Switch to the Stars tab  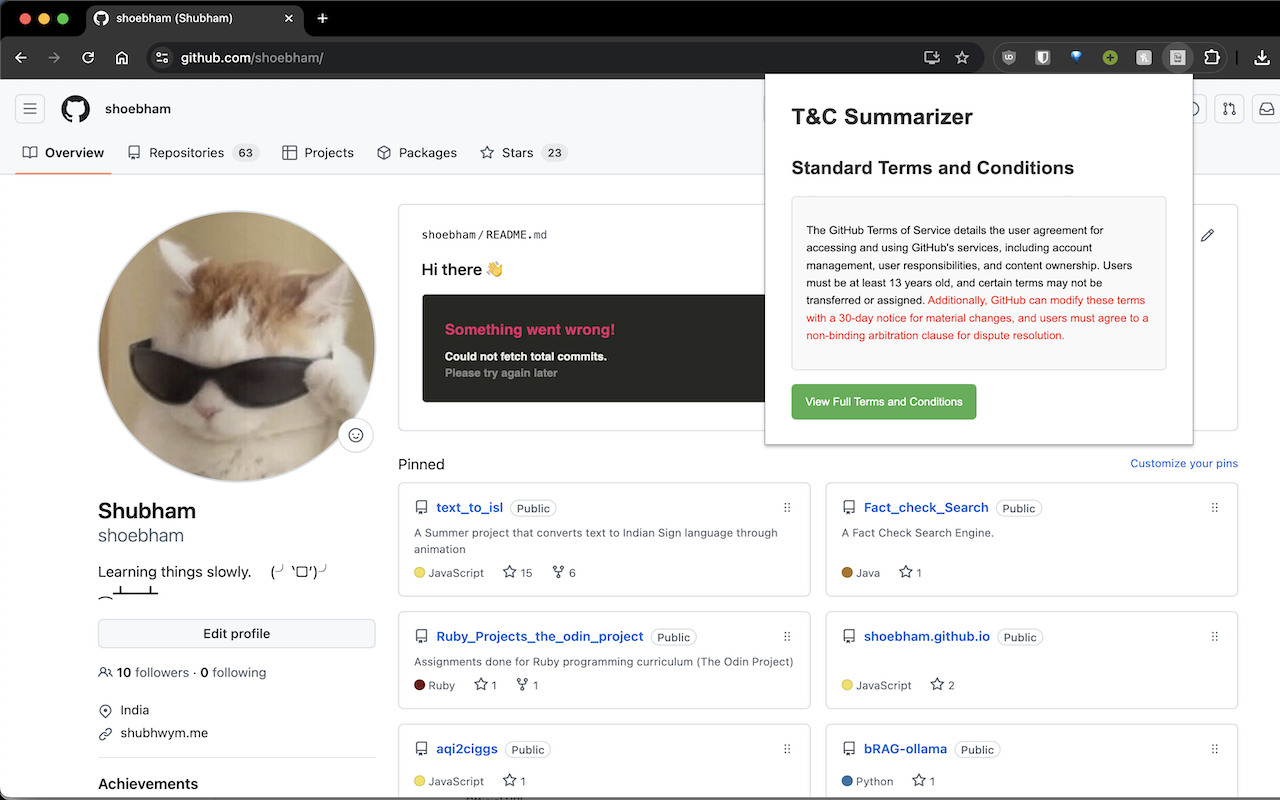point(517,153)
